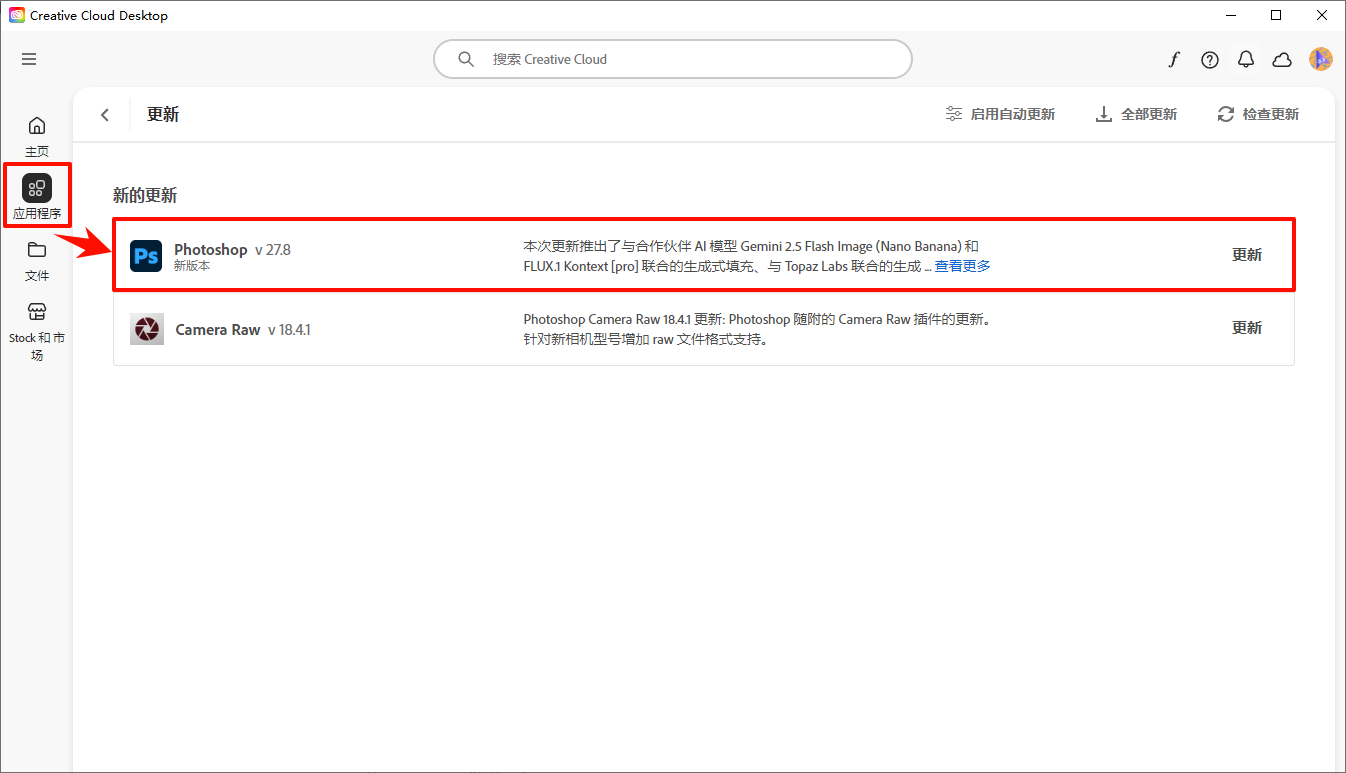Focus the 搜索 Creative Cloud search field

[673, 59]
